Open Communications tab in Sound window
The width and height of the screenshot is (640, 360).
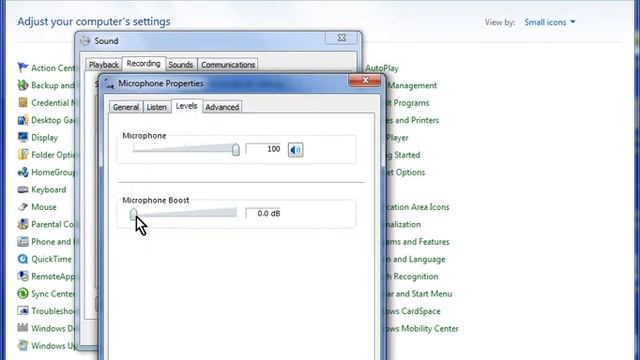(x=228, y=64)
